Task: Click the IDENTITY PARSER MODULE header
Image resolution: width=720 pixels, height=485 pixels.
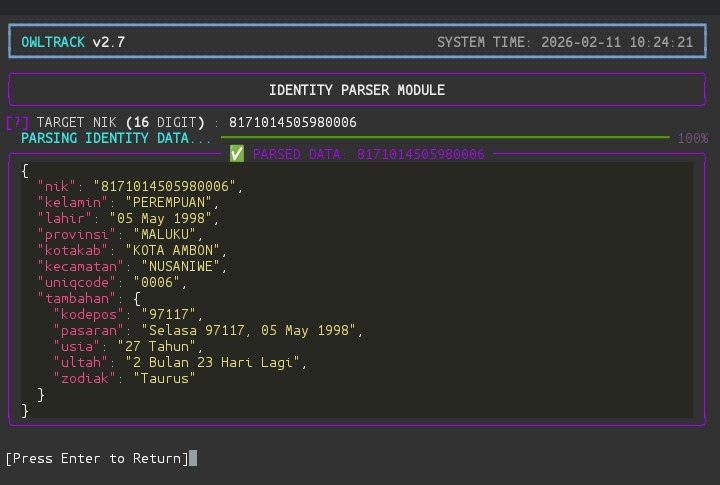Action: [357, 90]
